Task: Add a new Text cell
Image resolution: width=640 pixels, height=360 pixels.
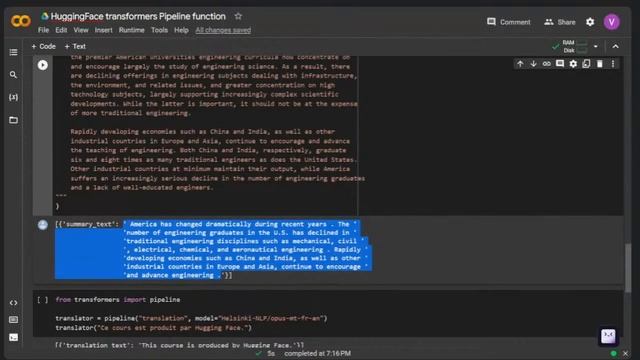Action: pyautogui.click(x=75, y=47)
